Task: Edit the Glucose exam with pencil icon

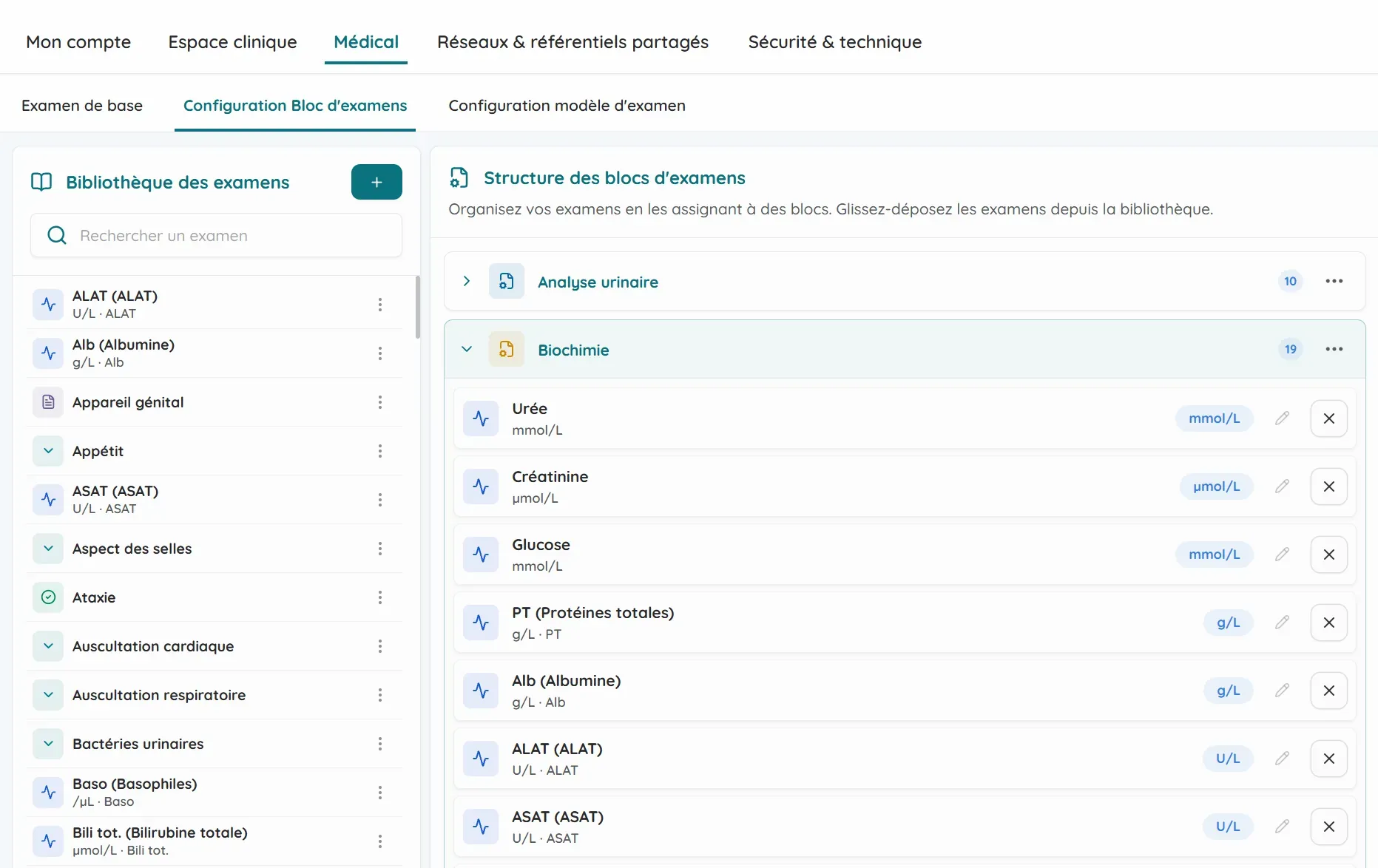Action: (x=1283, y=555)
